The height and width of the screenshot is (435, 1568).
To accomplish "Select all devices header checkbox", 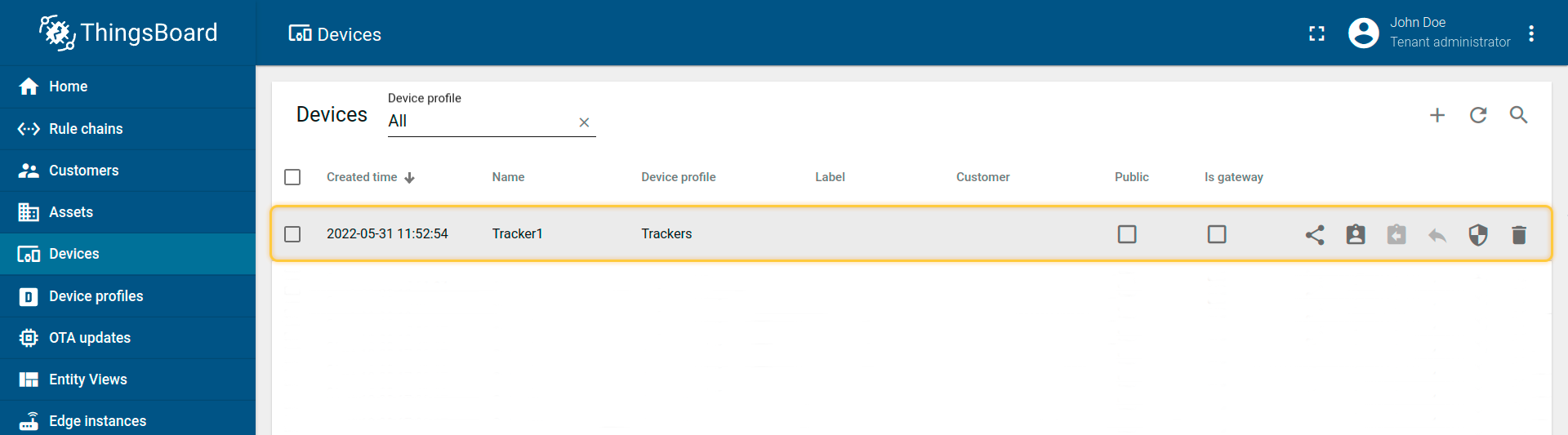I will click(x=292, y=177).
